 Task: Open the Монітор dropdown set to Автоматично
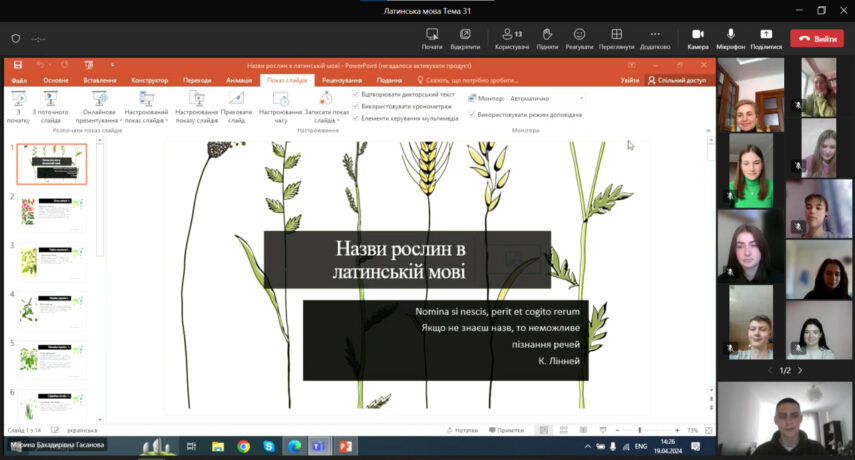(x=546, y=99)
